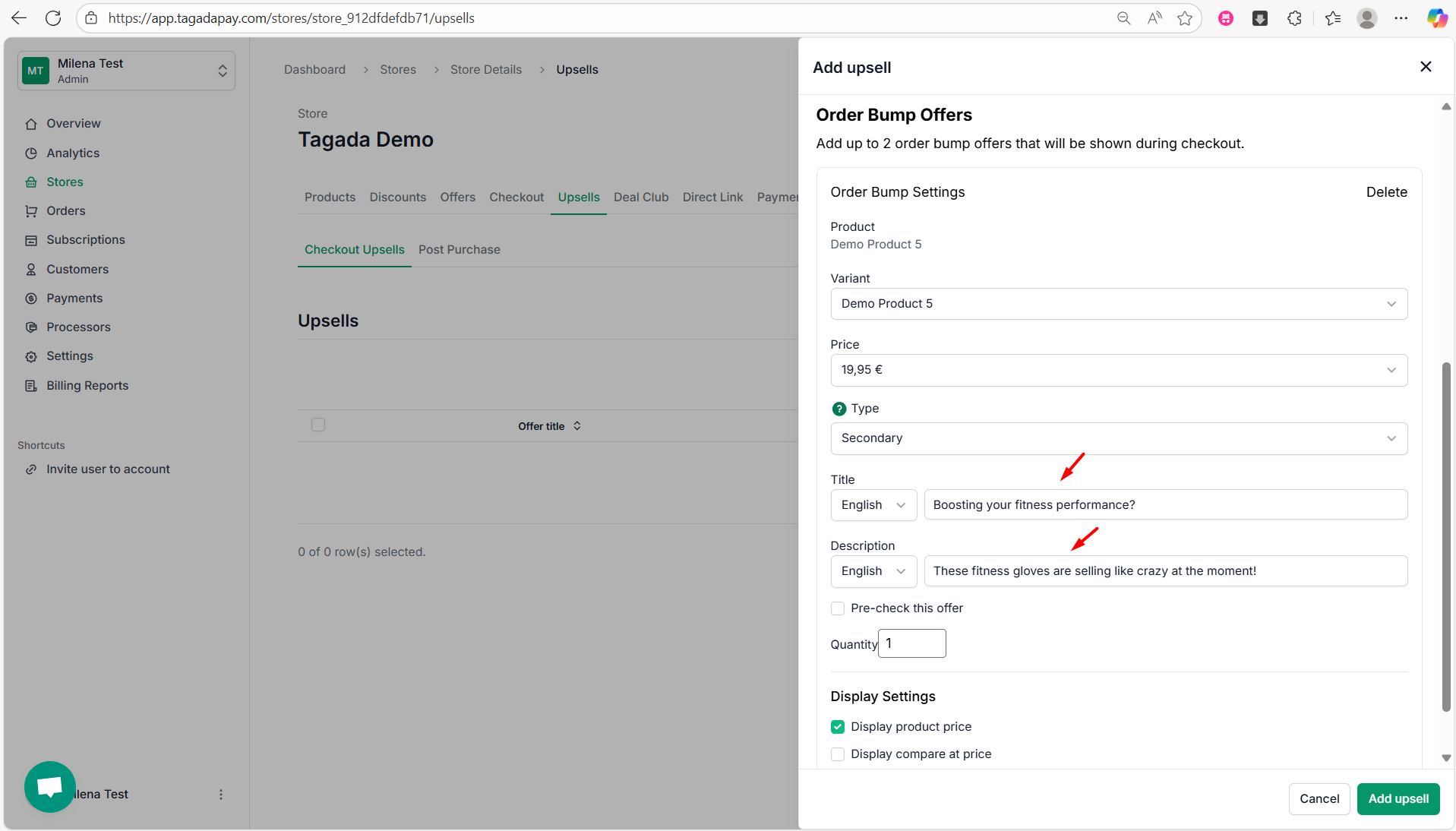This screenshot has width=1456, height=831.
Task: Open the Checkout tab
Action: (x=516, y=197)
